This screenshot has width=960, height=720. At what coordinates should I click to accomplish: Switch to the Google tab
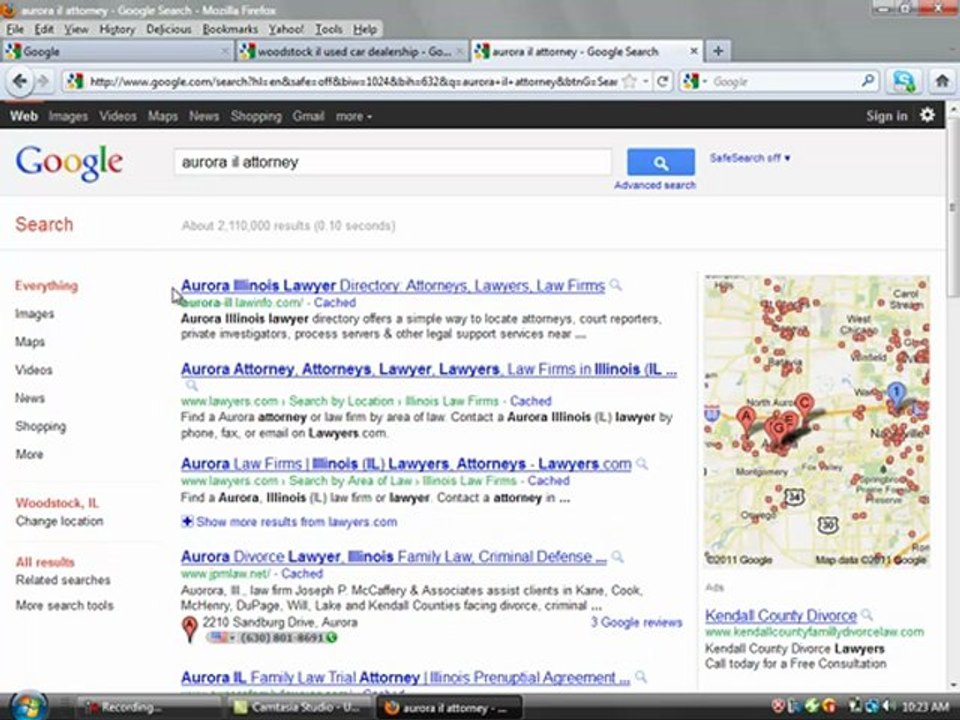tap(116, 51)
